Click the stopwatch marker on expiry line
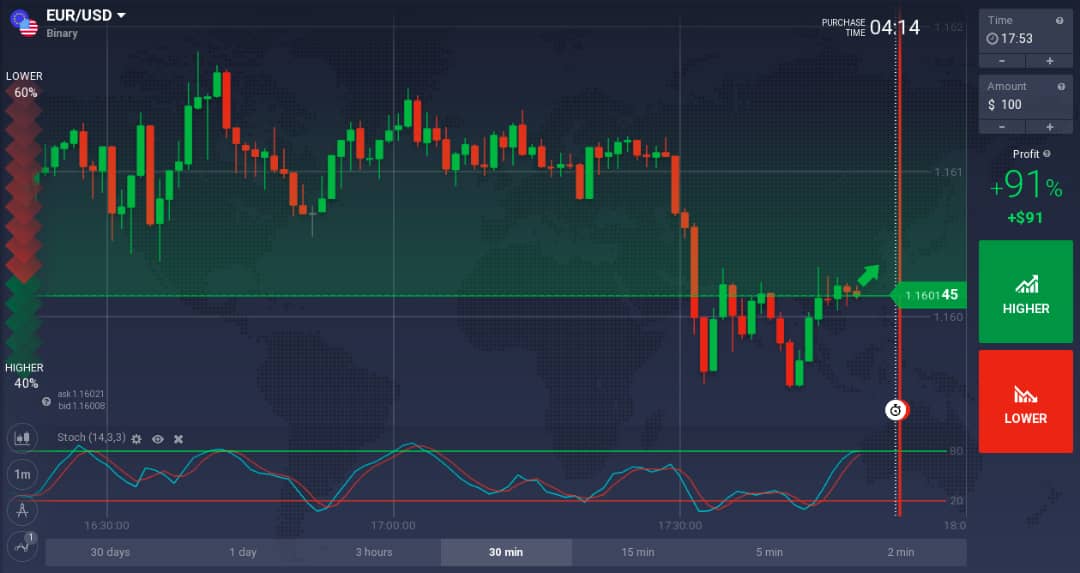The width and height of the screenshot is (1080, 573). tap(896, 410)
